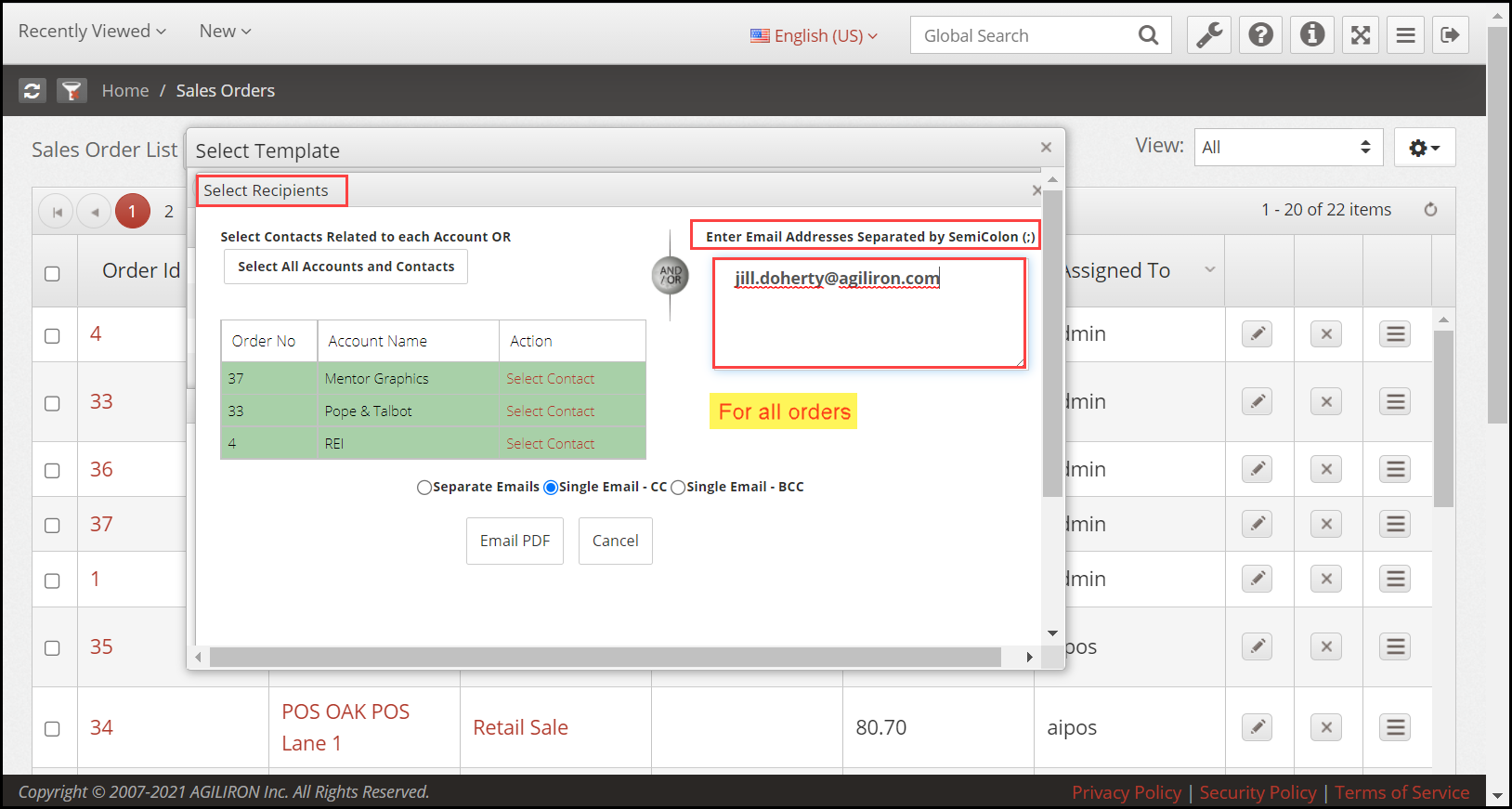Delete order 33 with X icon
This screenshot has height=809, width=1512.
(1326, 402)
